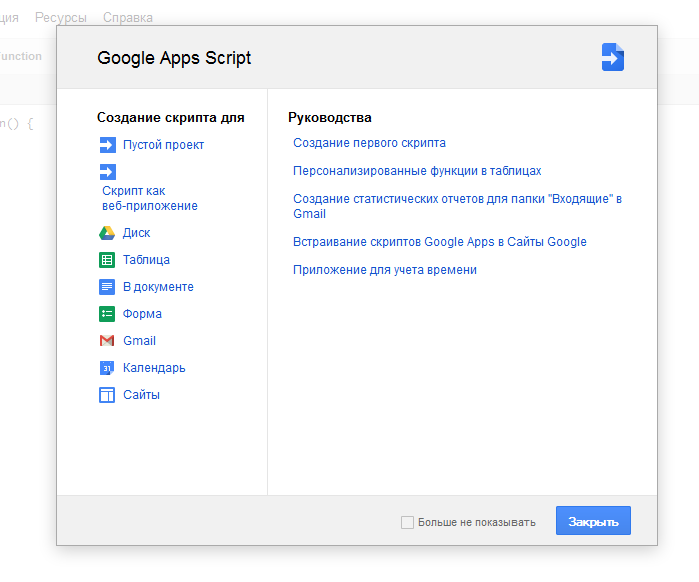Click the Закрыть button
Screen dimensions: 699x582
click(593, 521)
